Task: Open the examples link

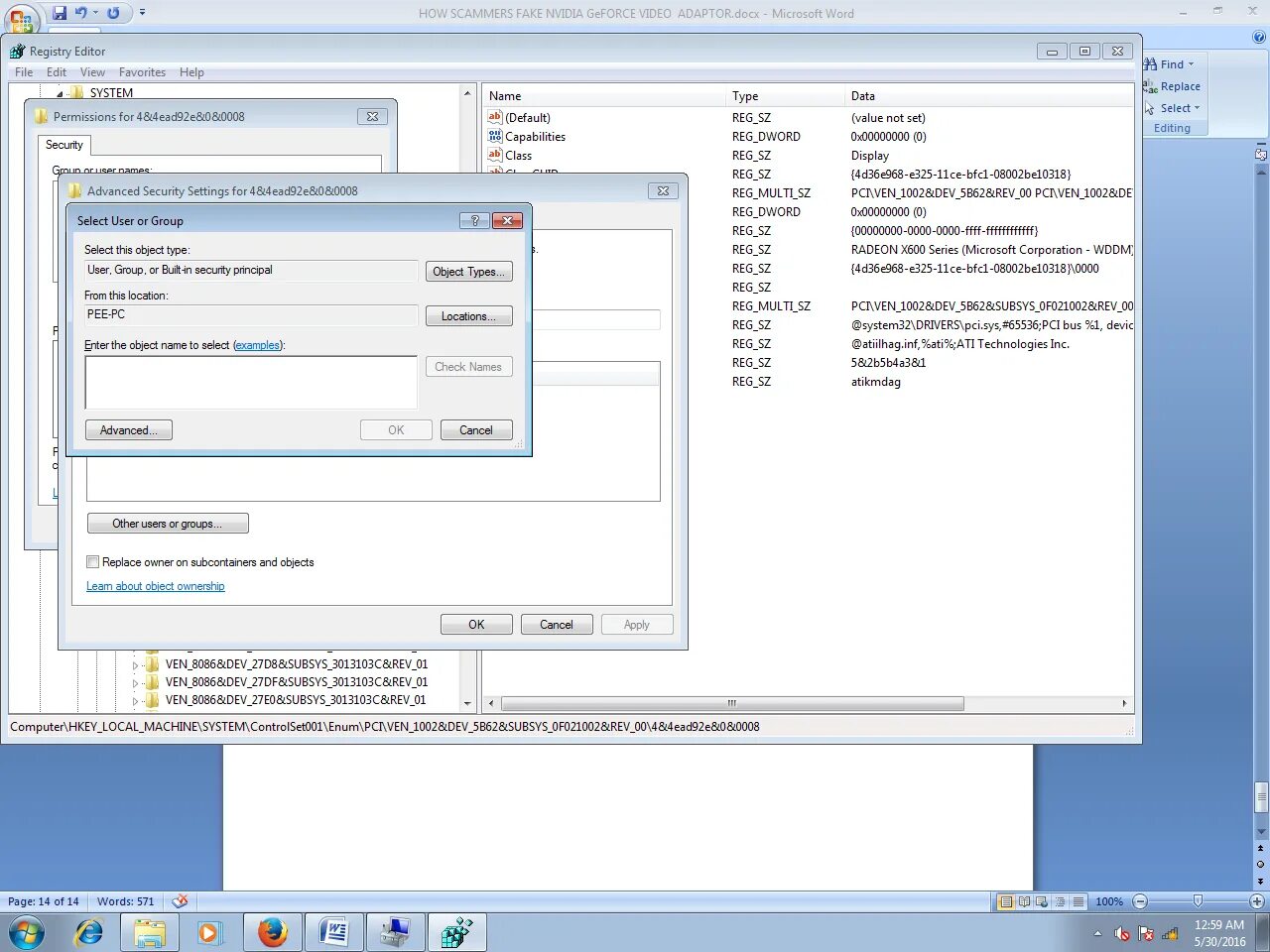Action: click(x=258, y=345)
